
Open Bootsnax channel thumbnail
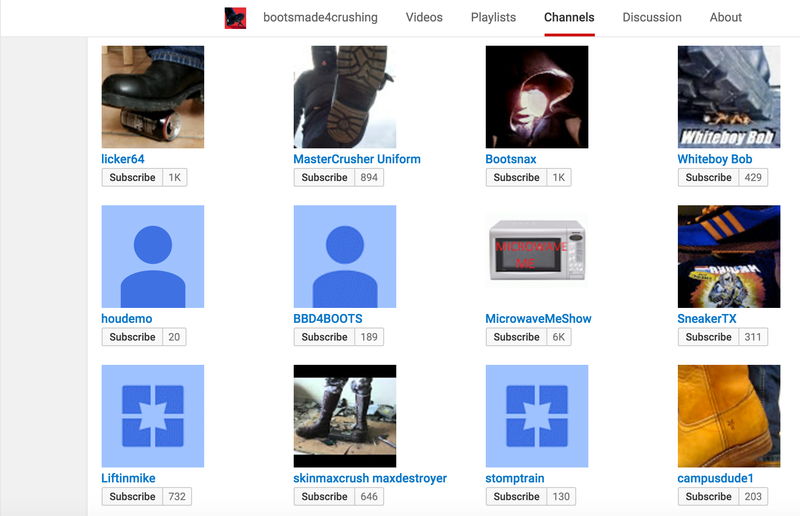pyautogui.click(x=537, y=97)
